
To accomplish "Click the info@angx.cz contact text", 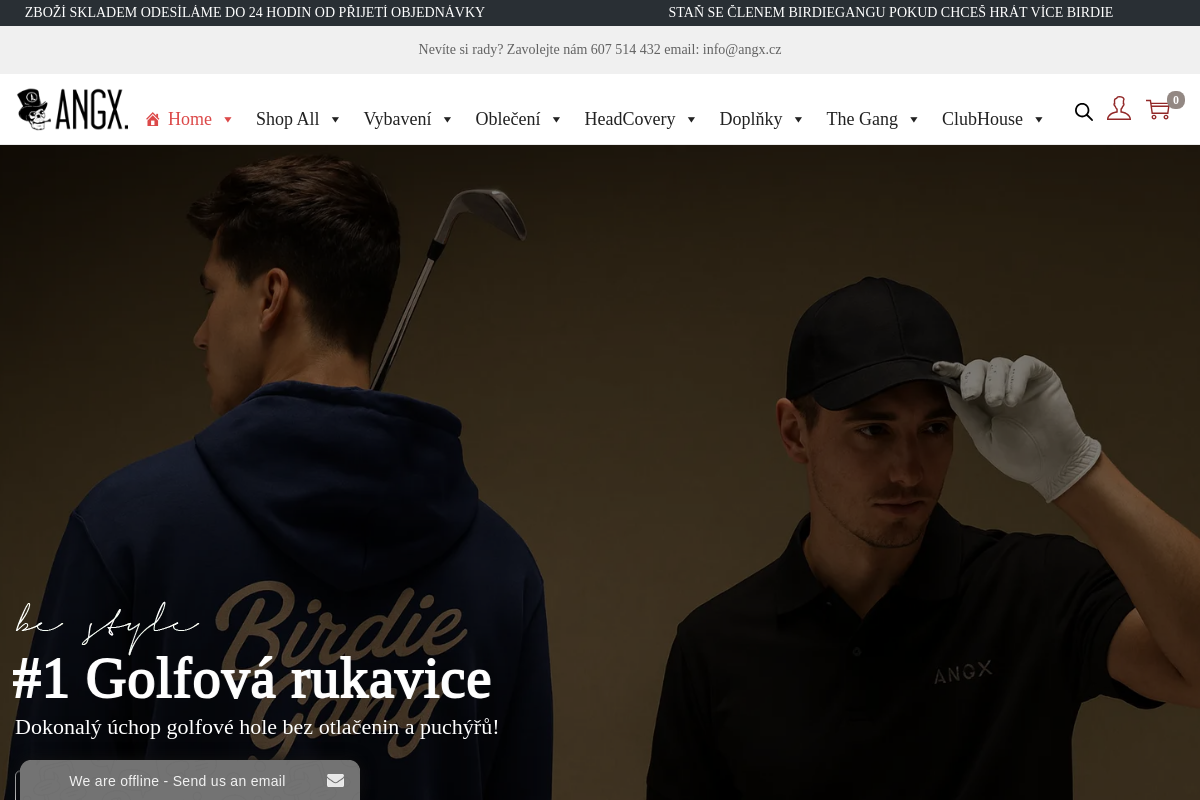I will pos(741,49).
